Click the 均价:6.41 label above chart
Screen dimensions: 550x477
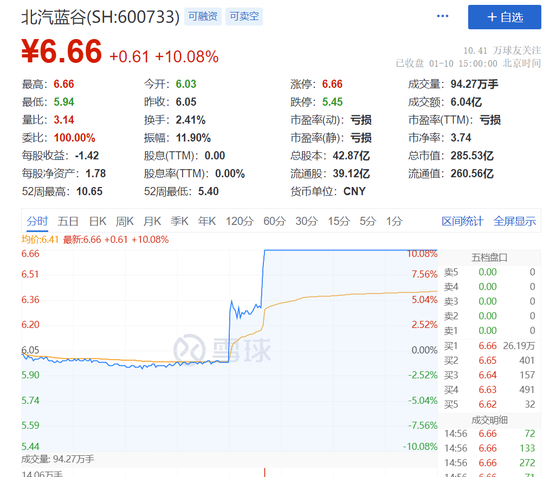(40, 240)
